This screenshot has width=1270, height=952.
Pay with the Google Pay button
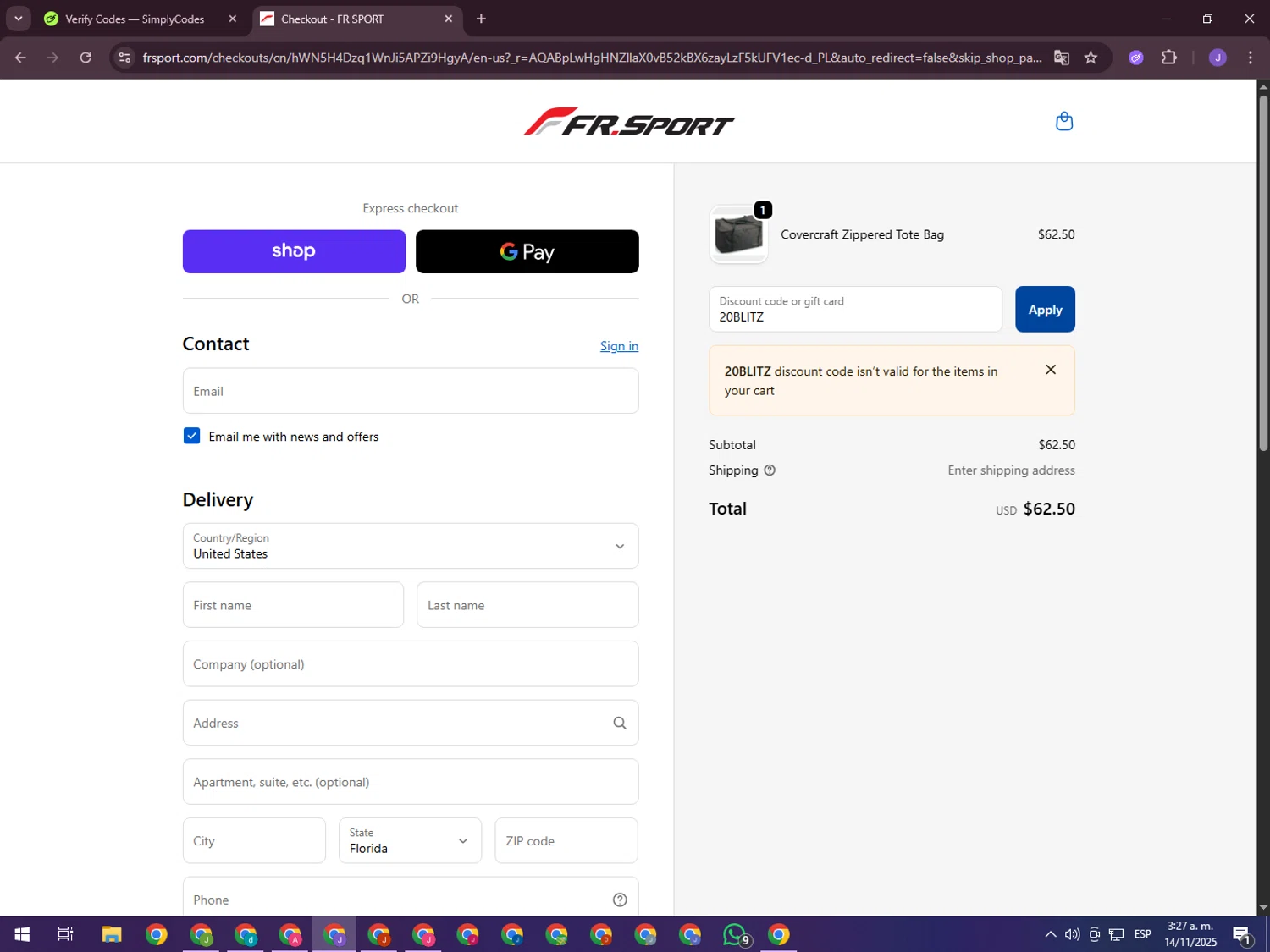coord(527,251)
